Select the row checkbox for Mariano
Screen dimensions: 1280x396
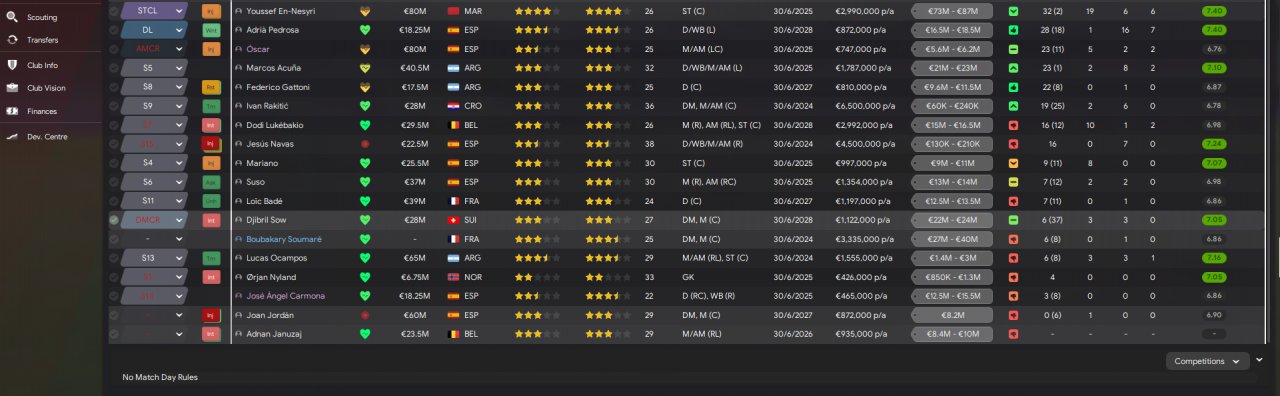pos(114,163)
